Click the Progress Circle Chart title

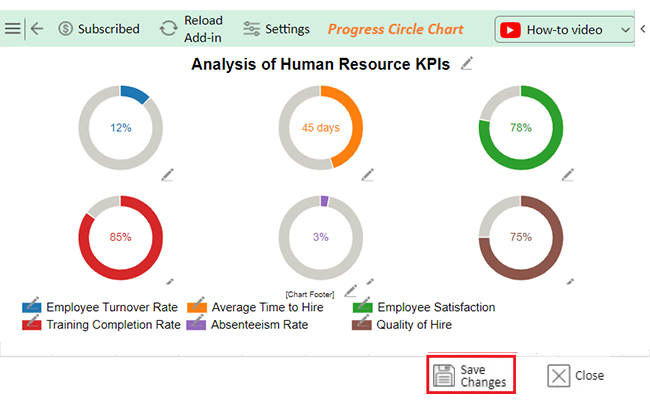[395, 29]
